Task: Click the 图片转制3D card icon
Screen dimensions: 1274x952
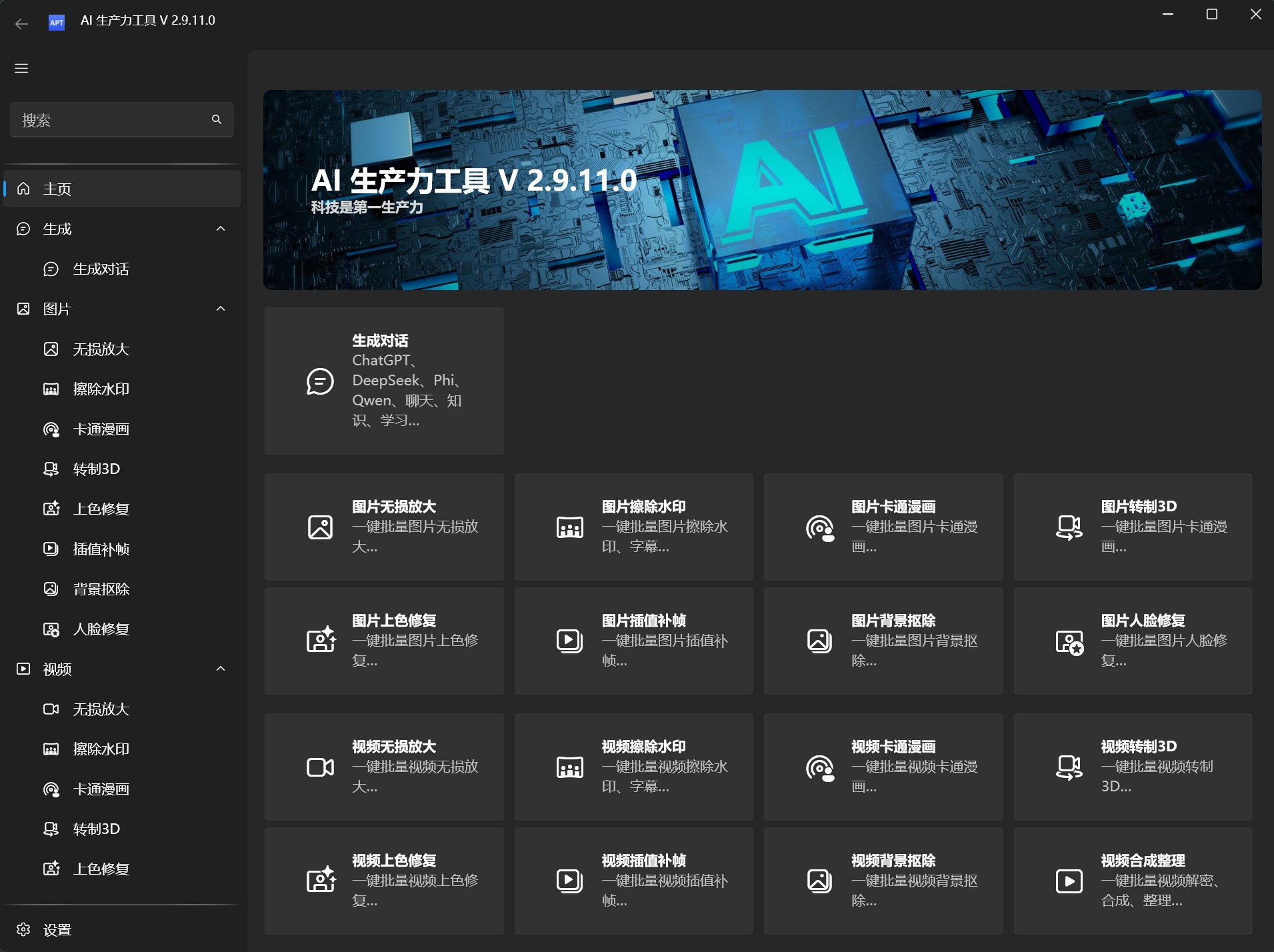Action: click(x=1069, y=527)
